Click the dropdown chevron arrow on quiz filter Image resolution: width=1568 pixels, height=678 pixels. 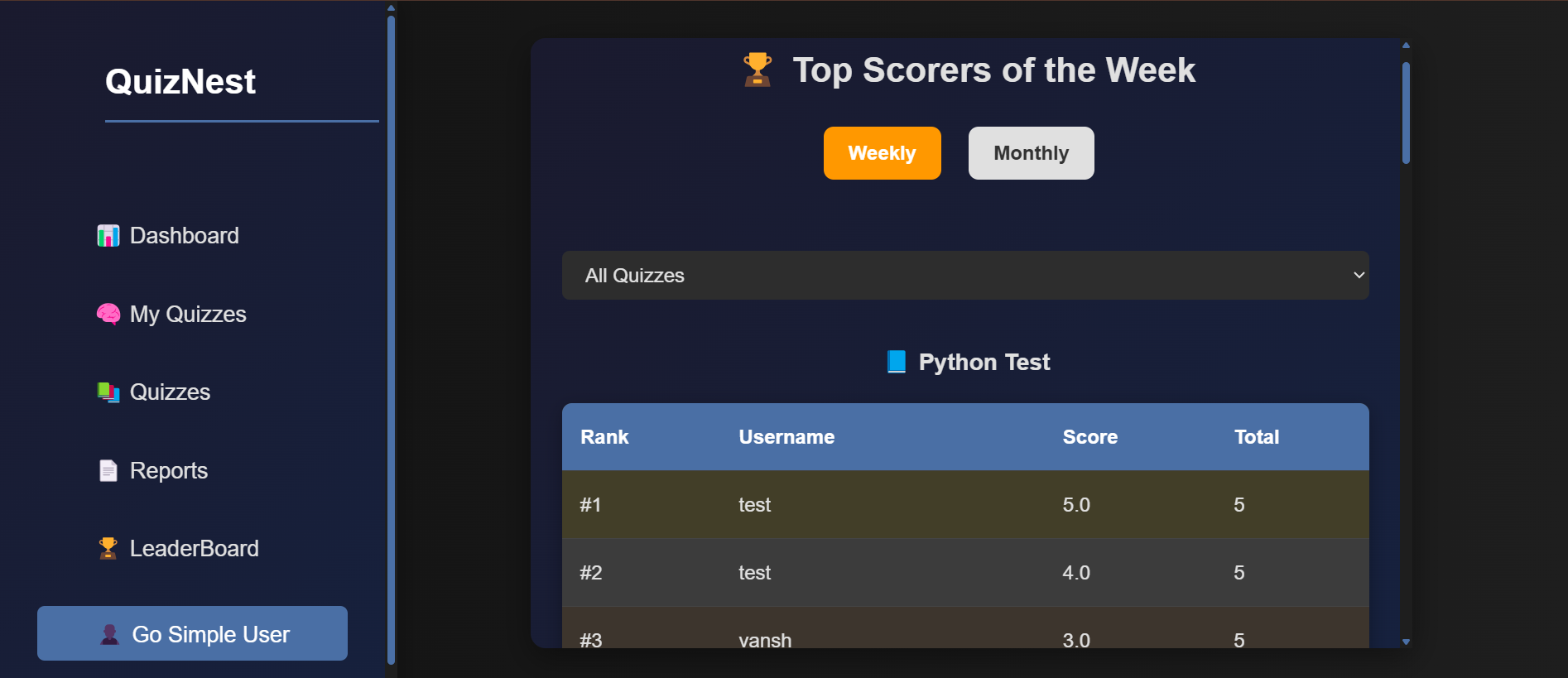click(x=1359, y=276)
